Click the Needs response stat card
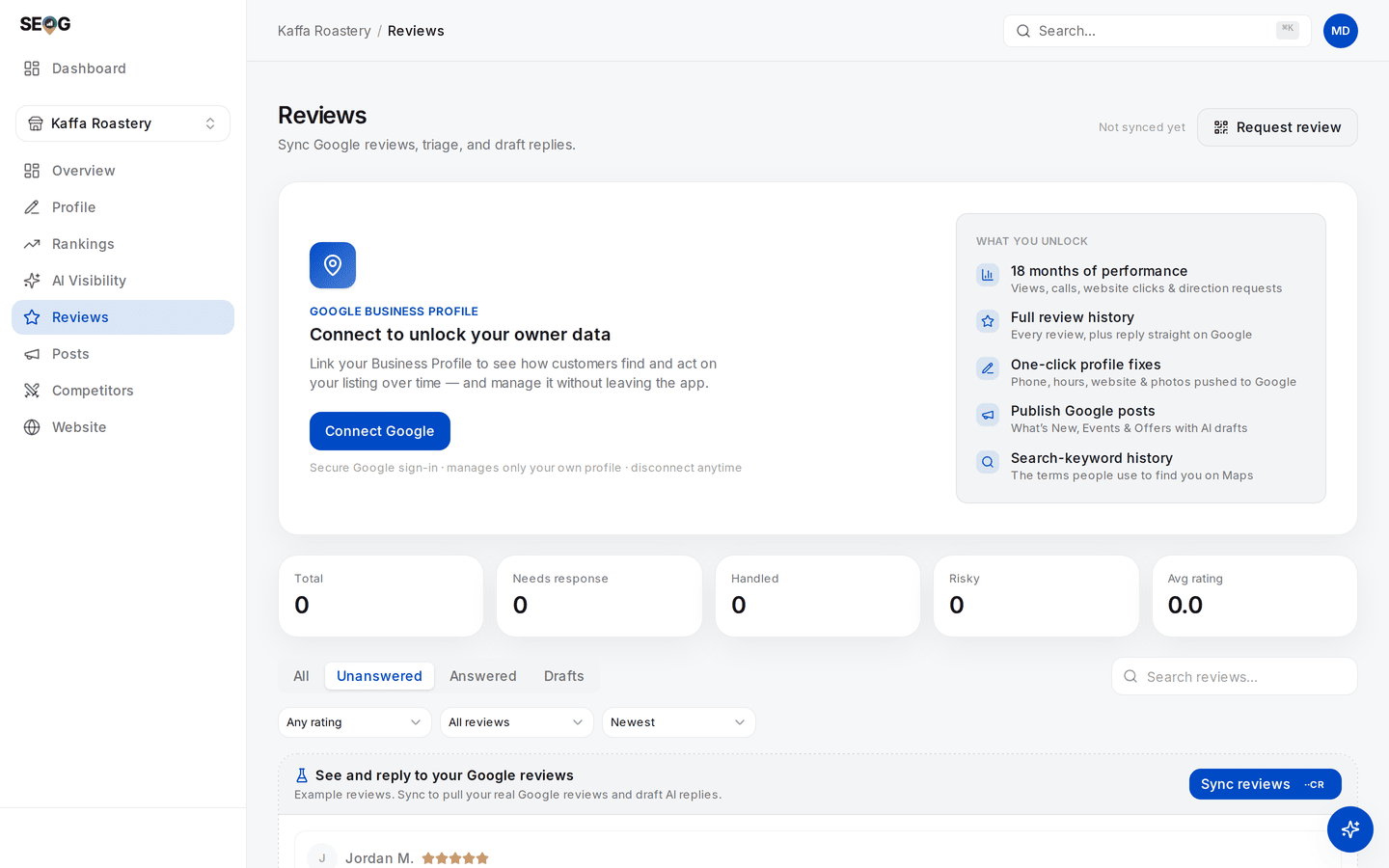The image size is (1389, 868). pos(599,596)
